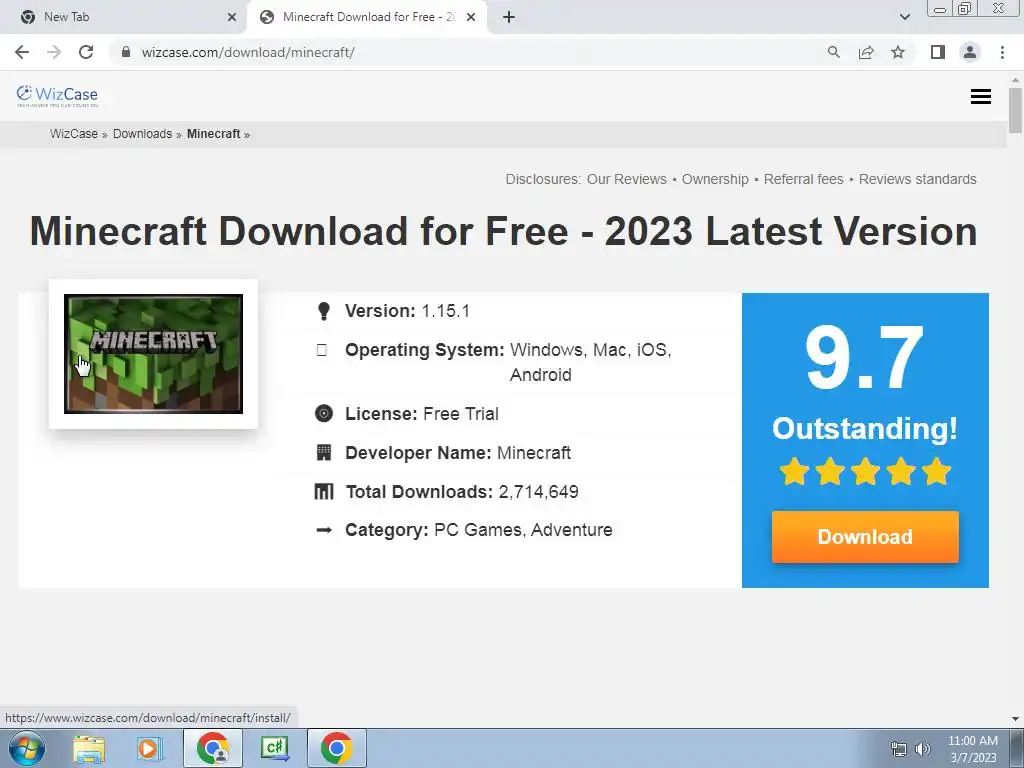Open the volume tray icon
The width and height of the screenshot is (1024, 768).
(x=922, y=749)
